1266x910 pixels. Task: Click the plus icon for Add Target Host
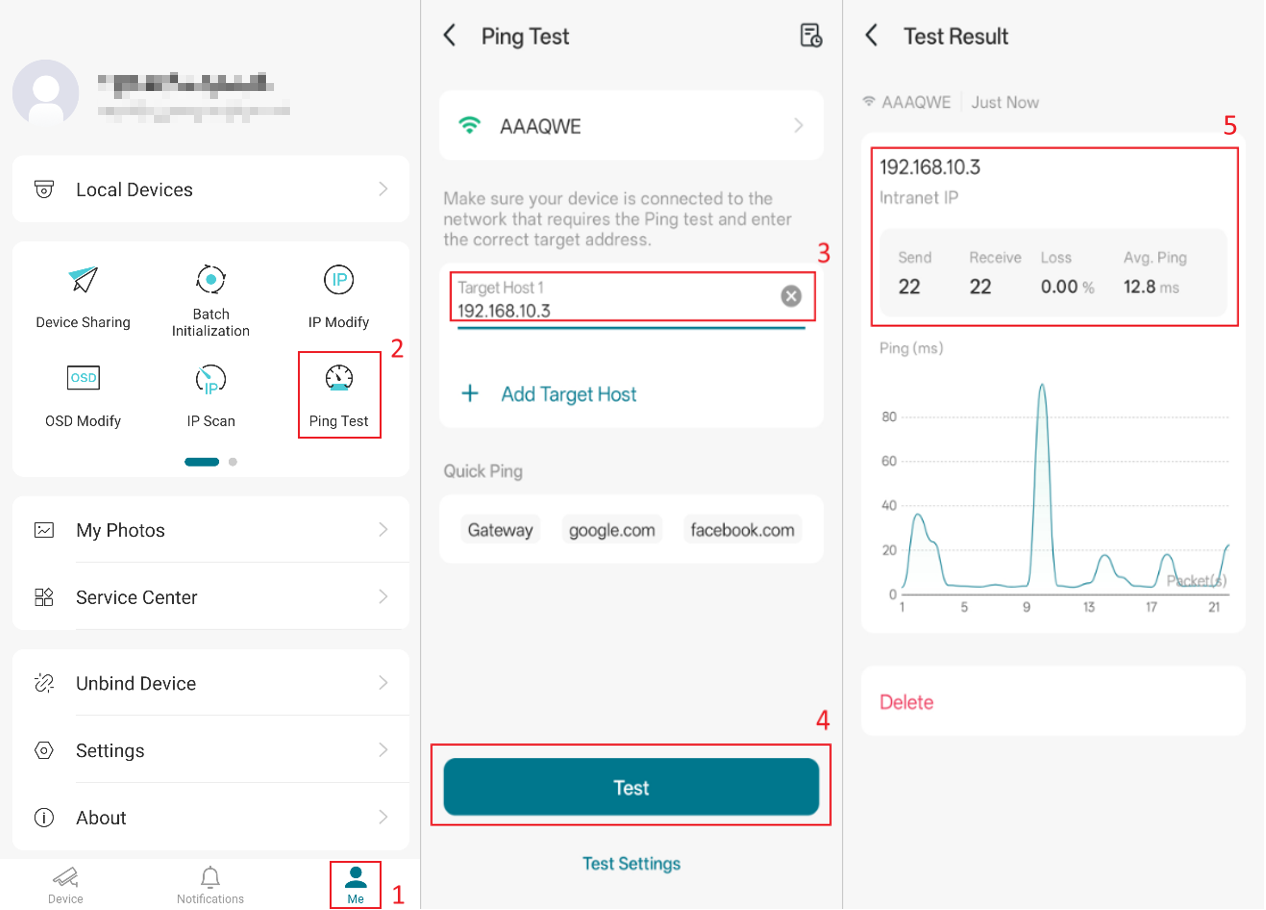point(469,393)
